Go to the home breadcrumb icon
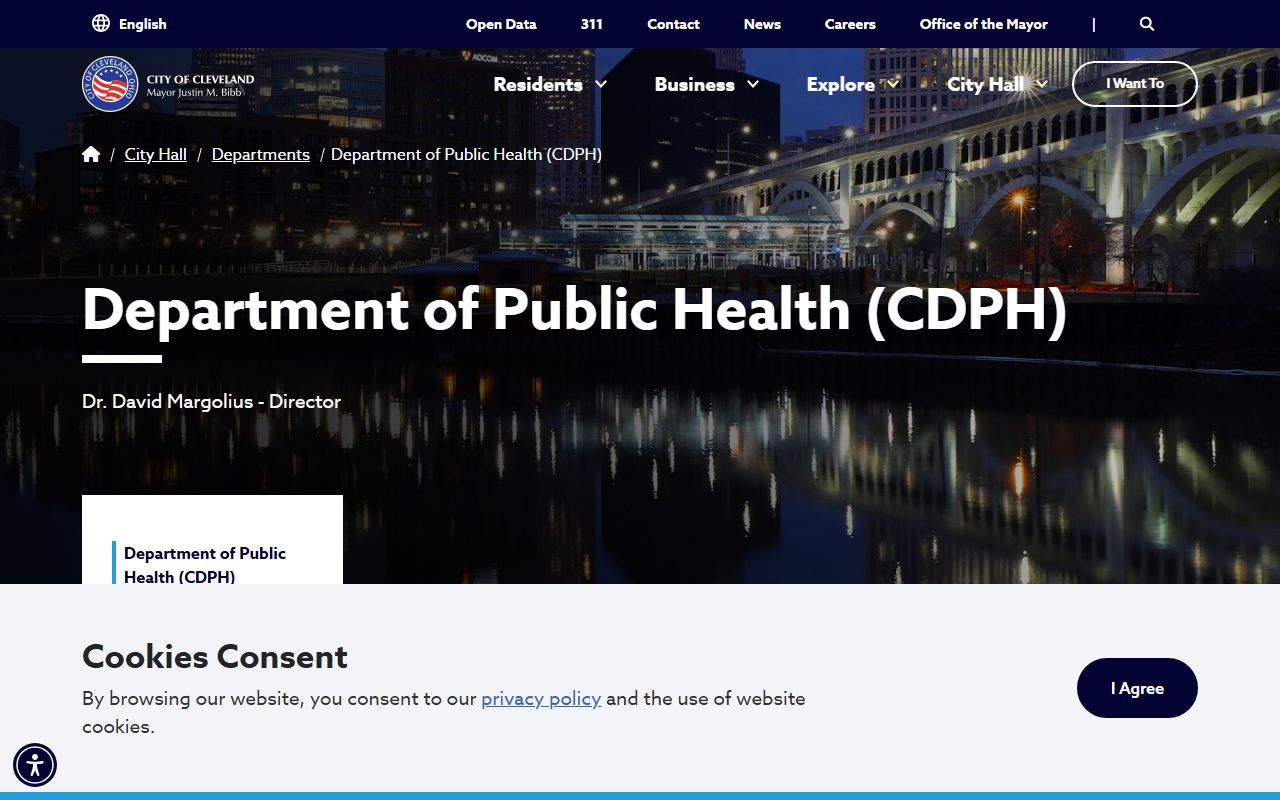 tap(91, 154)
